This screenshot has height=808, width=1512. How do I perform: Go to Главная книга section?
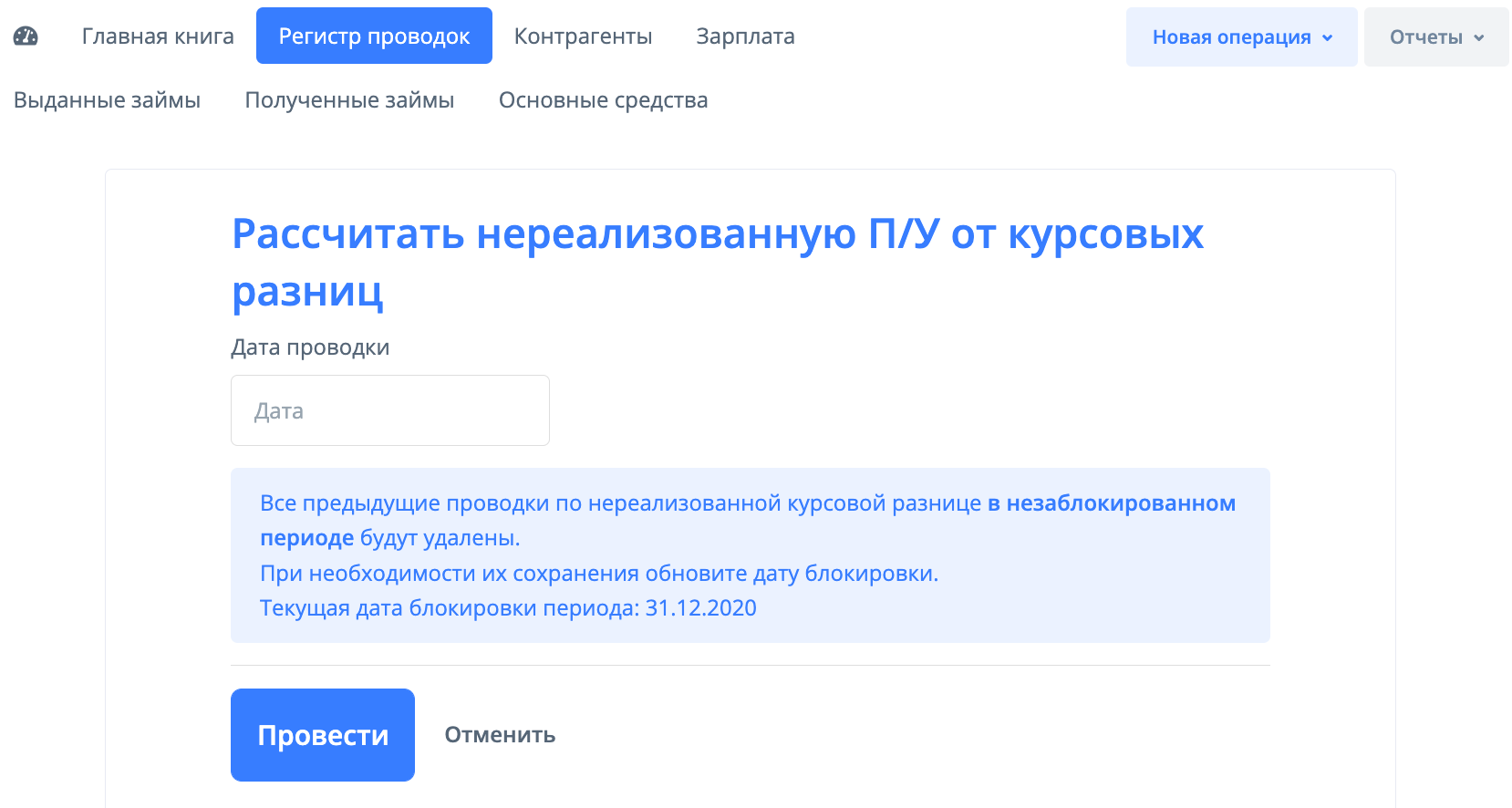(x=158, y=36)
